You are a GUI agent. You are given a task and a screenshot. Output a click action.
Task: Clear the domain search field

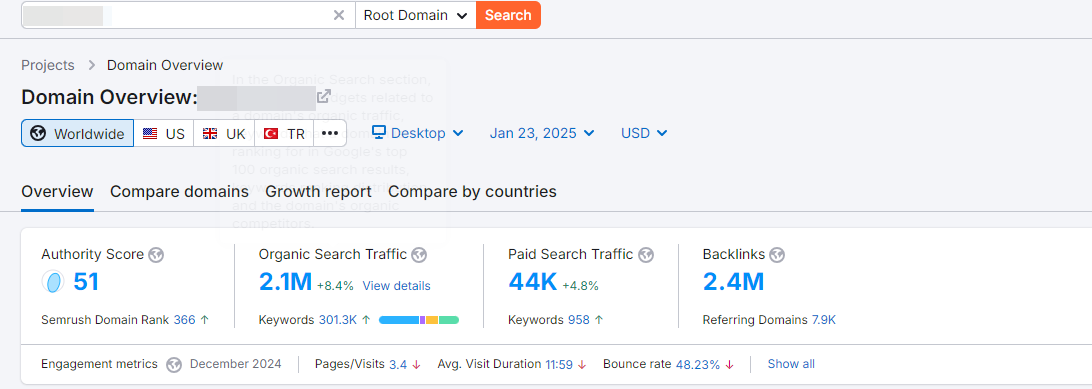(x=339, y=15)
